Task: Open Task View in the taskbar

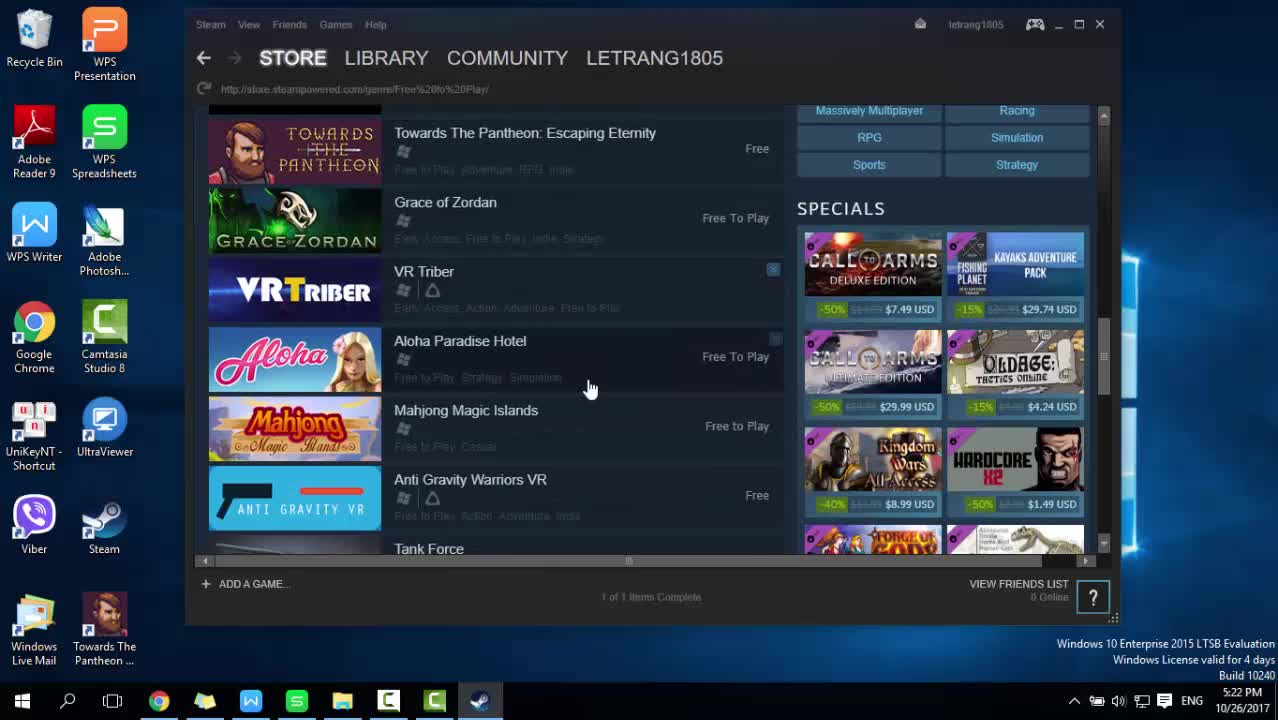Action: (x=113, y=701)
